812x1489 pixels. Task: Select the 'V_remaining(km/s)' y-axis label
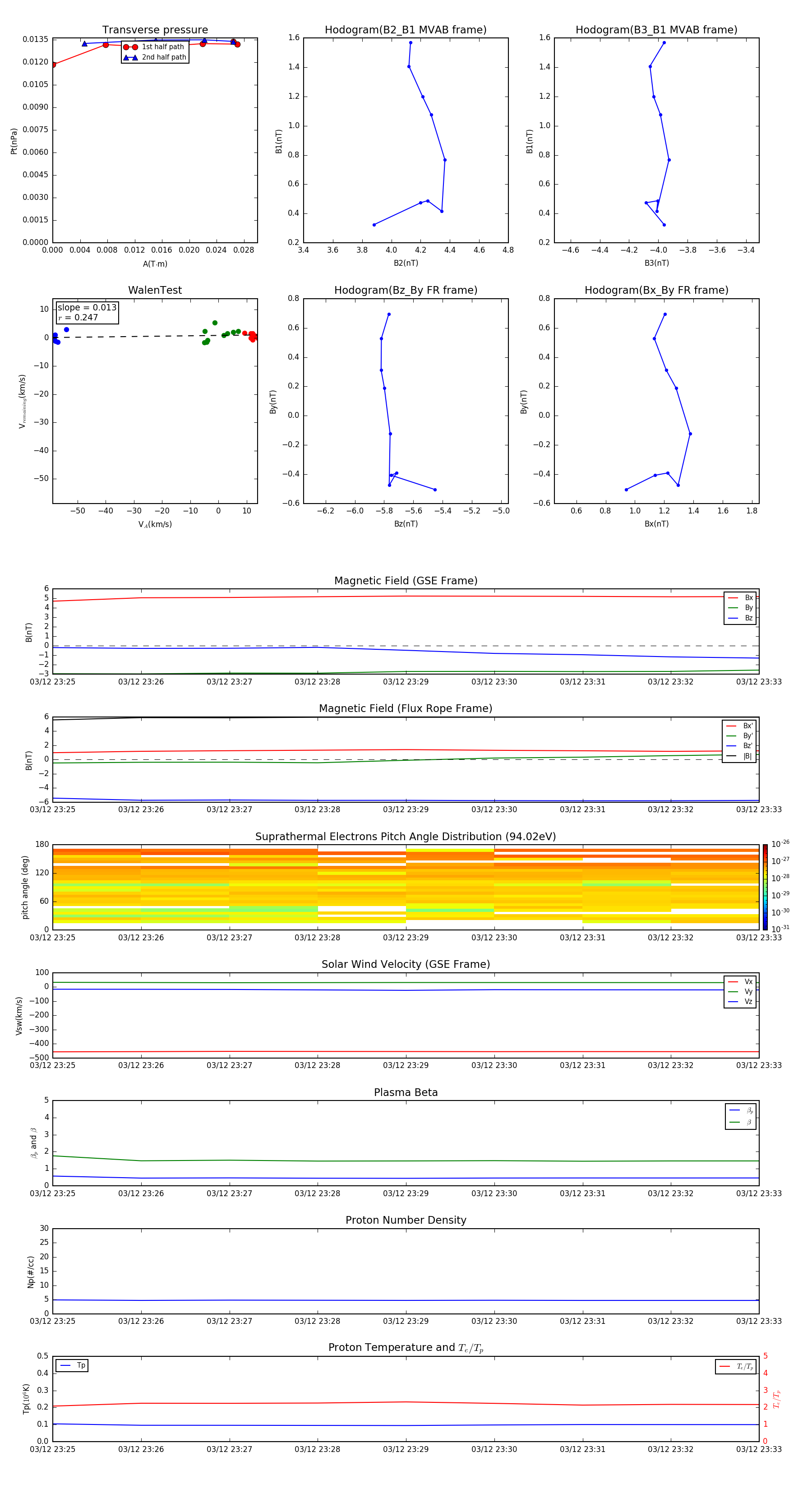coord(22,401)
